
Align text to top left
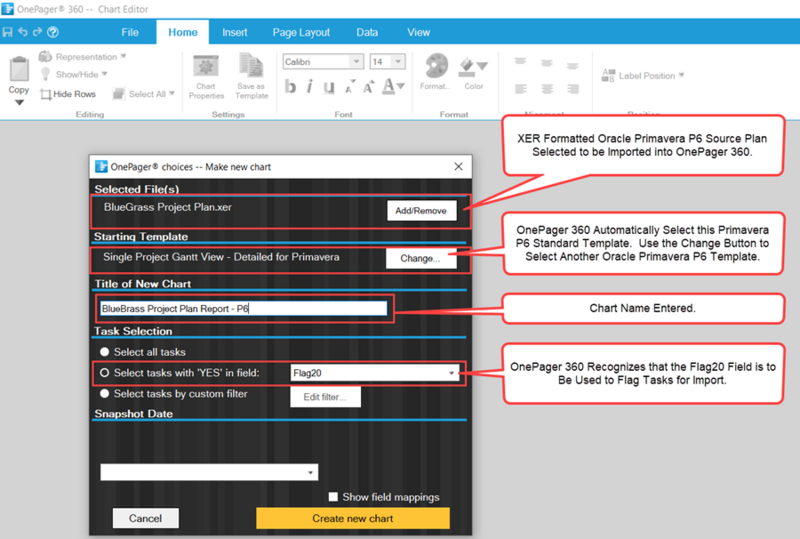[x=520, y=61]
